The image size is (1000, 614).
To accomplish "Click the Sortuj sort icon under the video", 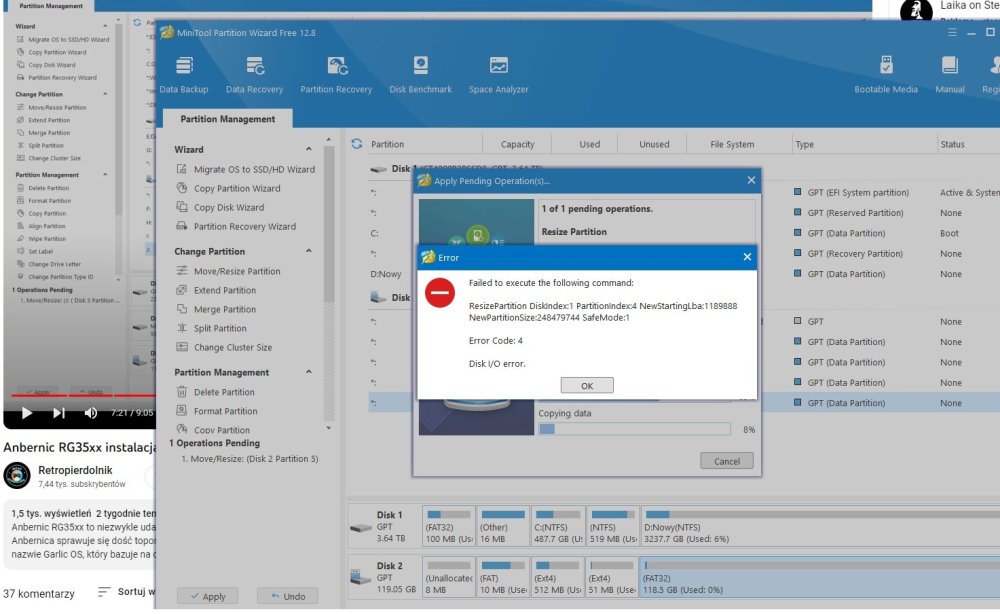I will click(x=104, y=592).
